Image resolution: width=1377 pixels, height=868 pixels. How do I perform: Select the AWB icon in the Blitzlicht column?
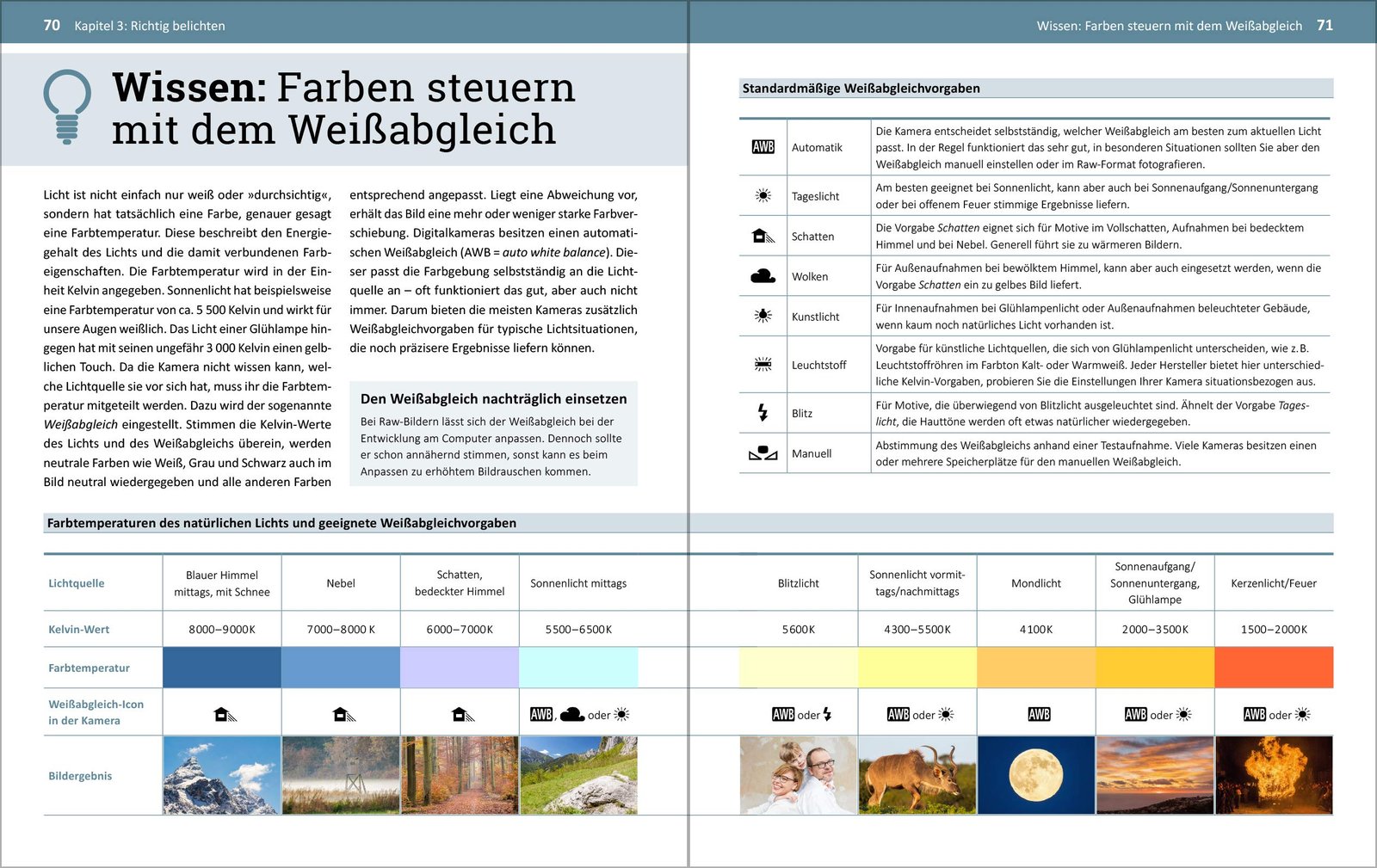tap(784, 713)
